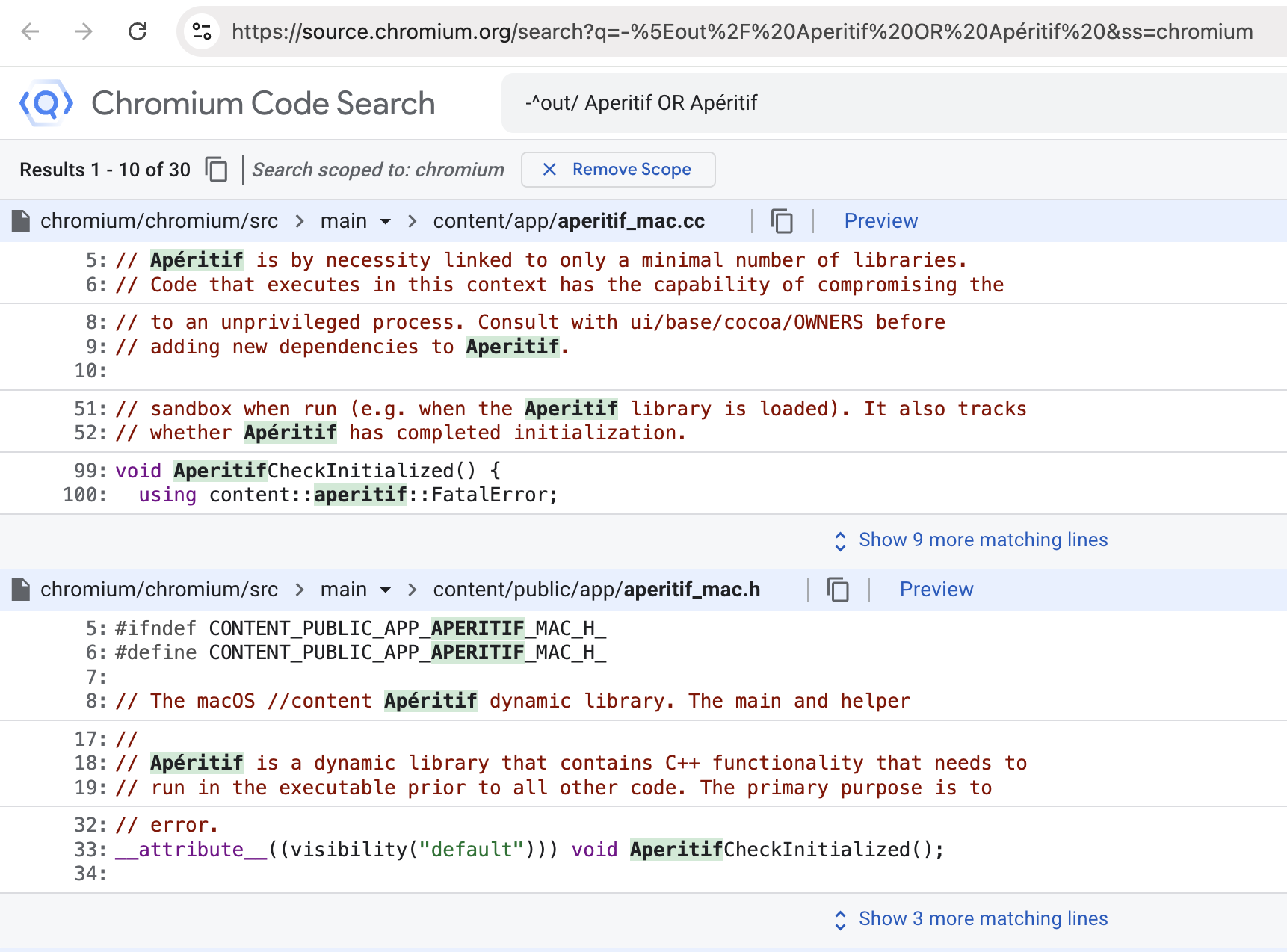This screenshot has height=952, width=1287.
Task: Open line 6 'Code that executes in this context'
Action: coord(560,285)
